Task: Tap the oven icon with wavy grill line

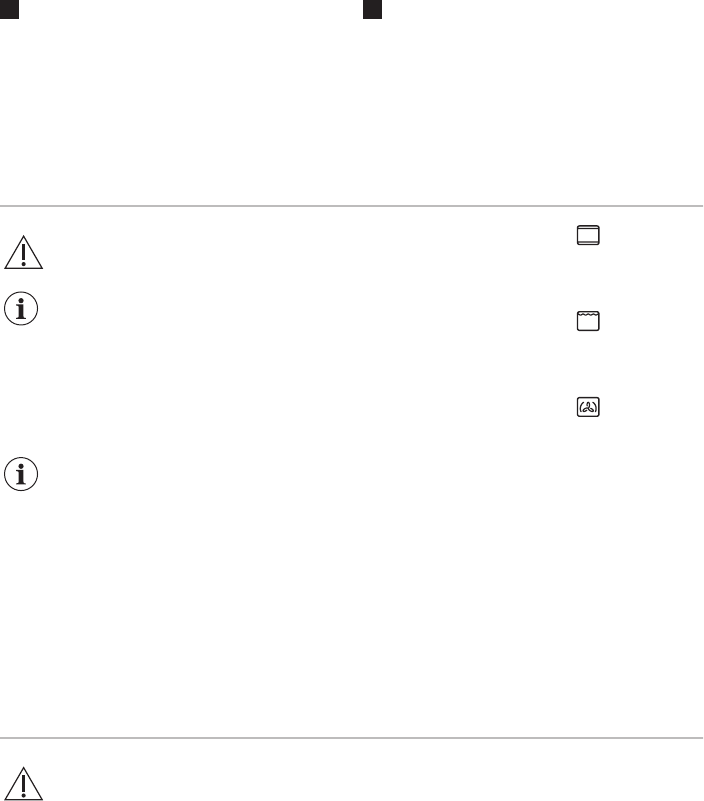Action: click(588, 321)
